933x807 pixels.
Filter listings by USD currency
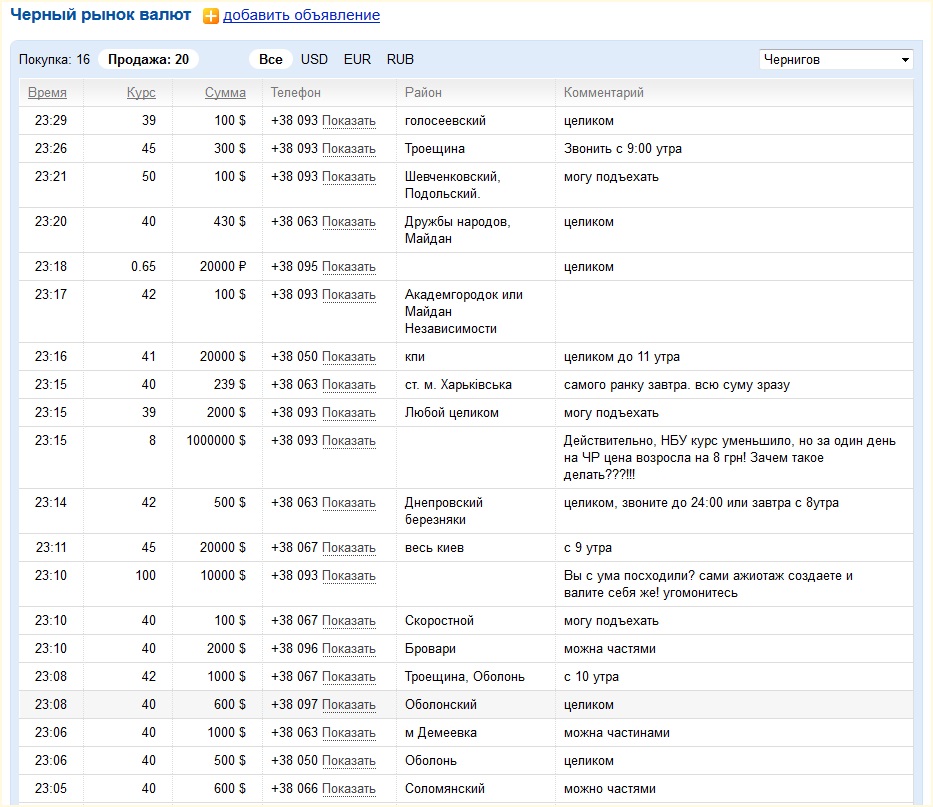[314, 59]
